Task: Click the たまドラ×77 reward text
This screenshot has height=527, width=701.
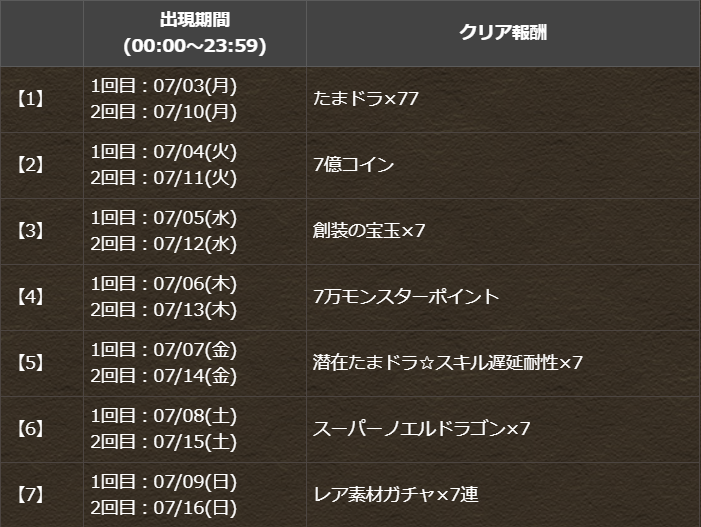Action: point(366,99)
